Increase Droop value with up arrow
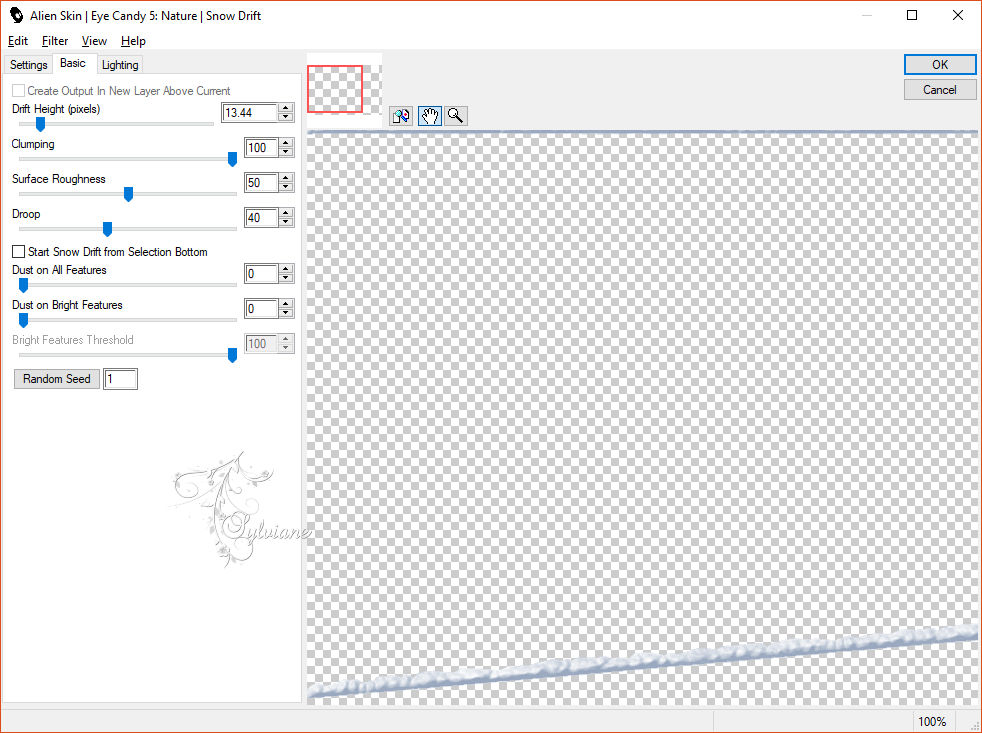 point(286,213)
